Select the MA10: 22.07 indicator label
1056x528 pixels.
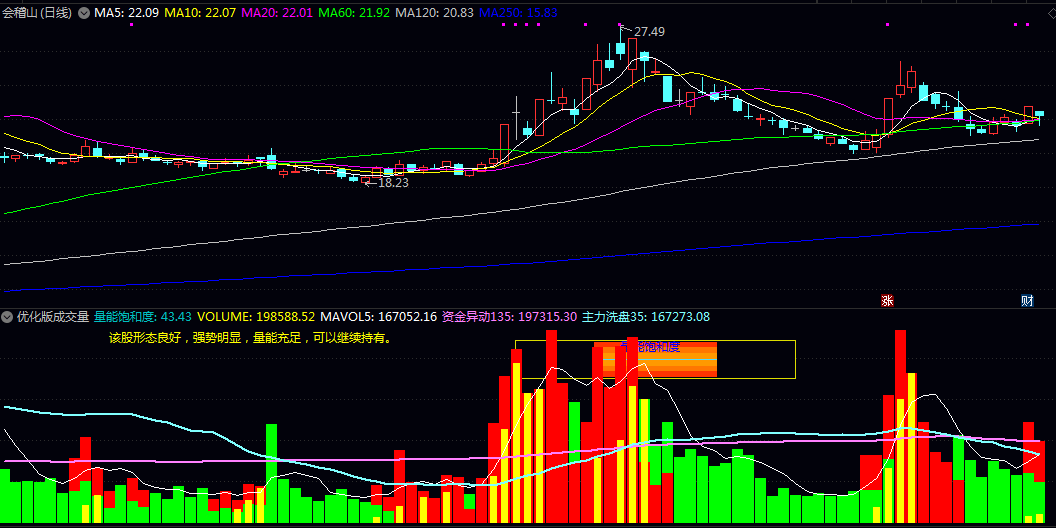(x=200, y=13)
